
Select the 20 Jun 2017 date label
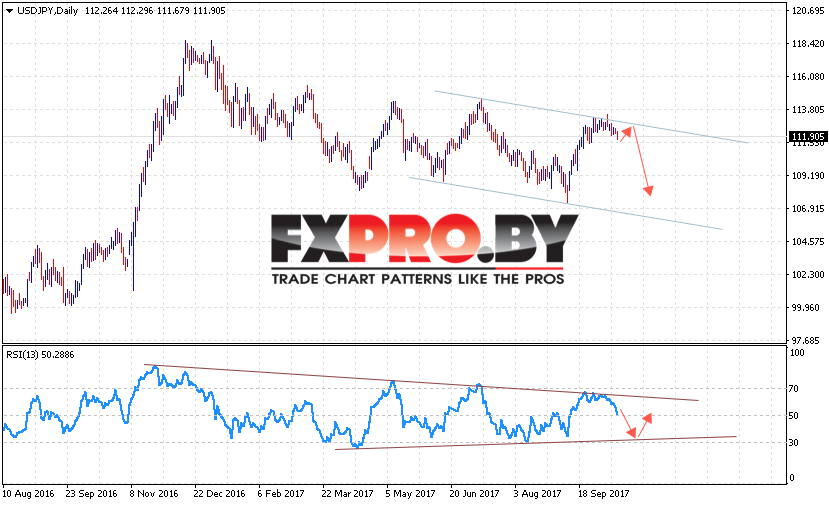point(474,494)
